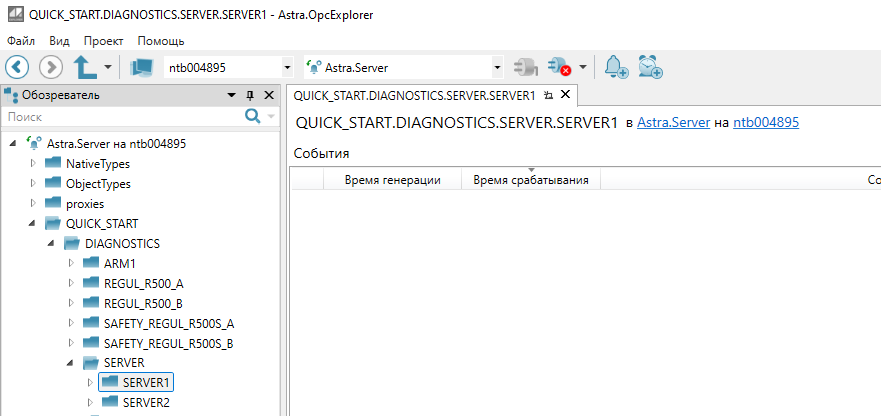Click the add alarm clock icon

pos(651,67)
